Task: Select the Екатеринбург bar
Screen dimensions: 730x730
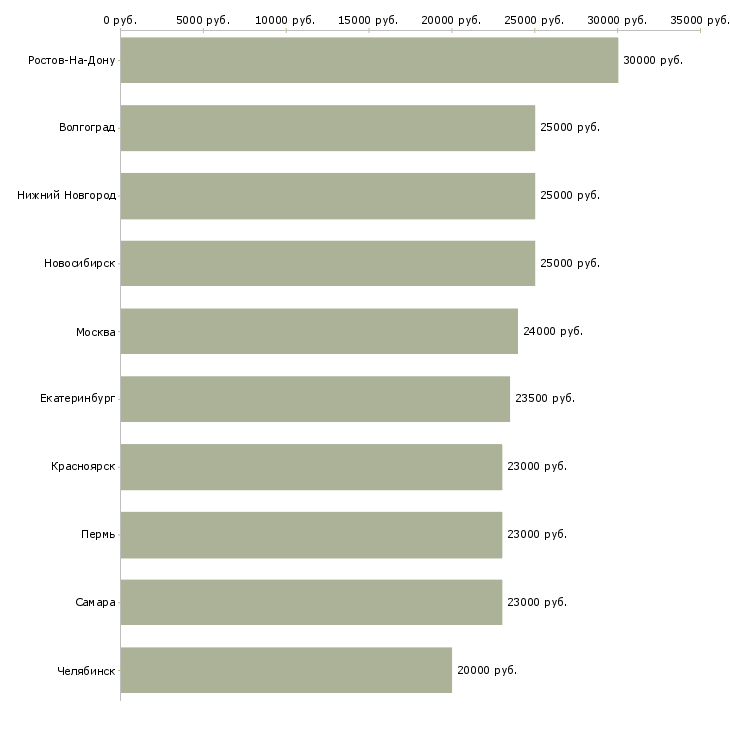Action: tap(315, 399)
